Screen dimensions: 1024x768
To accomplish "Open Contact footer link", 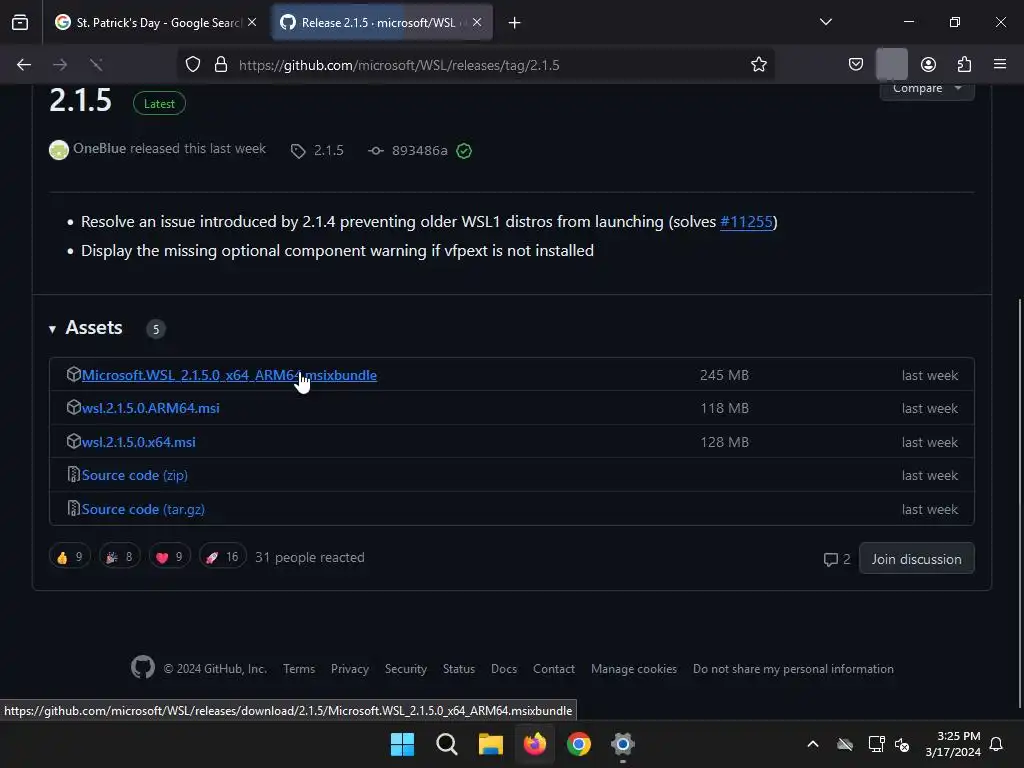I will click(554, 669).
